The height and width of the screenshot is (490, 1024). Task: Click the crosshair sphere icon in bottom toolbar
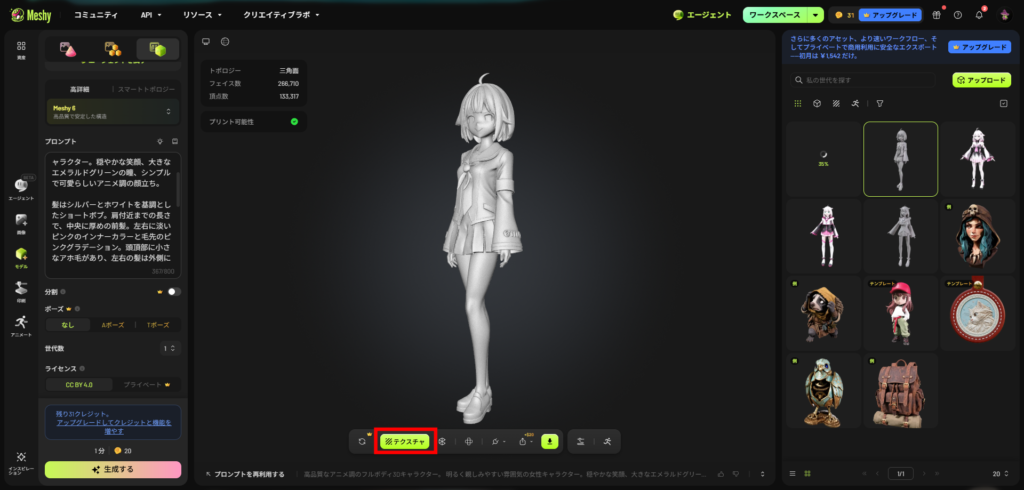click(x=468, y=442)
